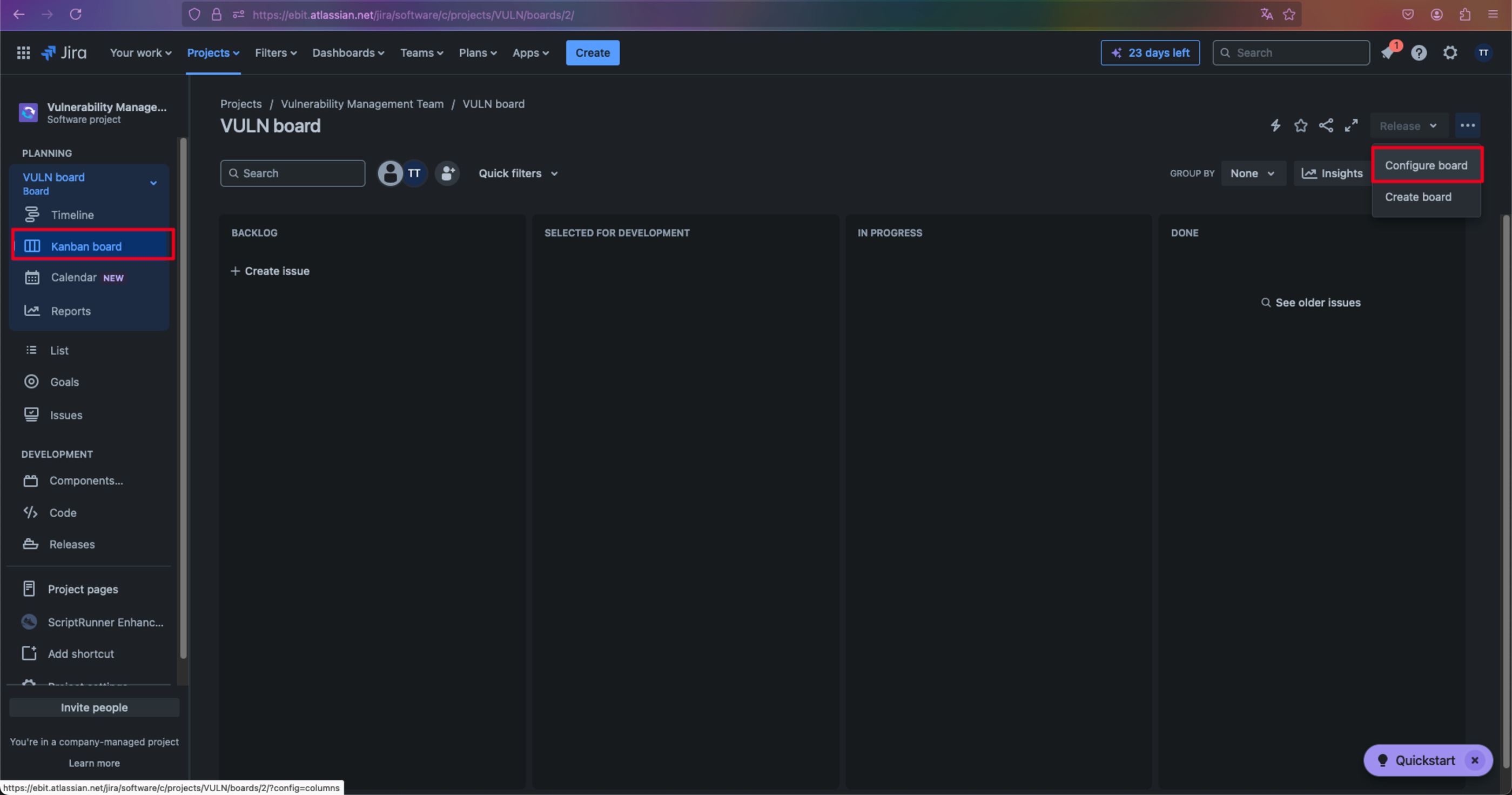
Task: Open the app switcher grid icon
Action: point(23,53)
